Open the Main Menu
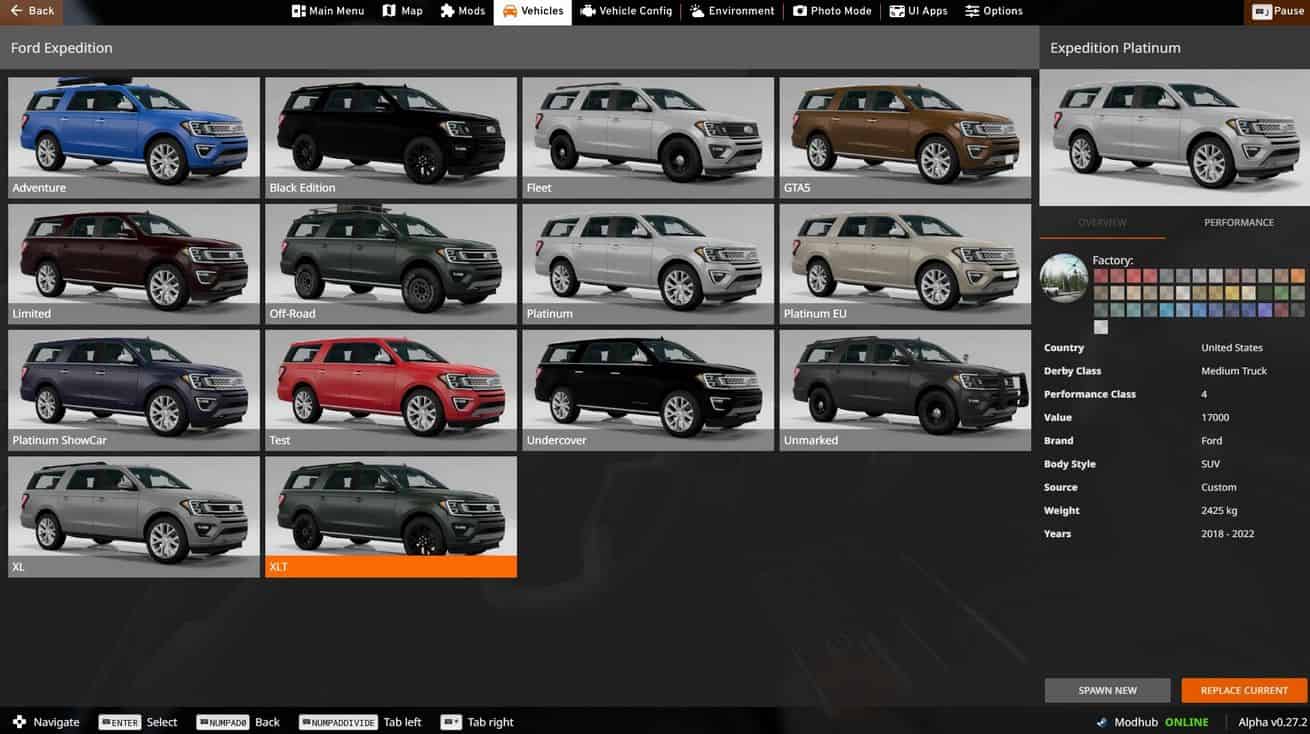Viewport: 1310px width, 734px height. tap(328, 11)
